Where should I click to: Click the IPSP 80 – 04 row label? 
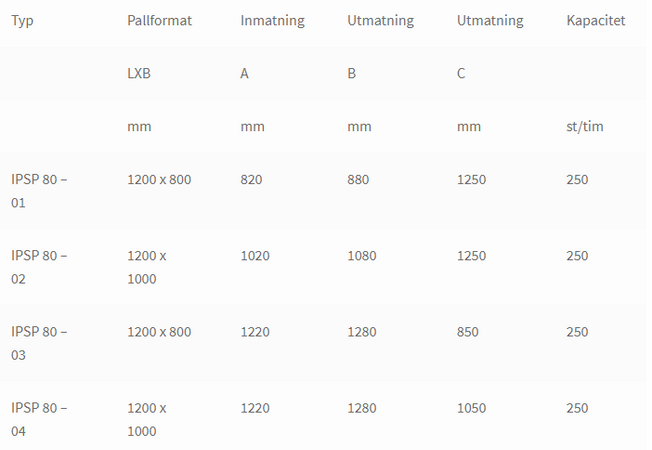click(x=39, y=419)
